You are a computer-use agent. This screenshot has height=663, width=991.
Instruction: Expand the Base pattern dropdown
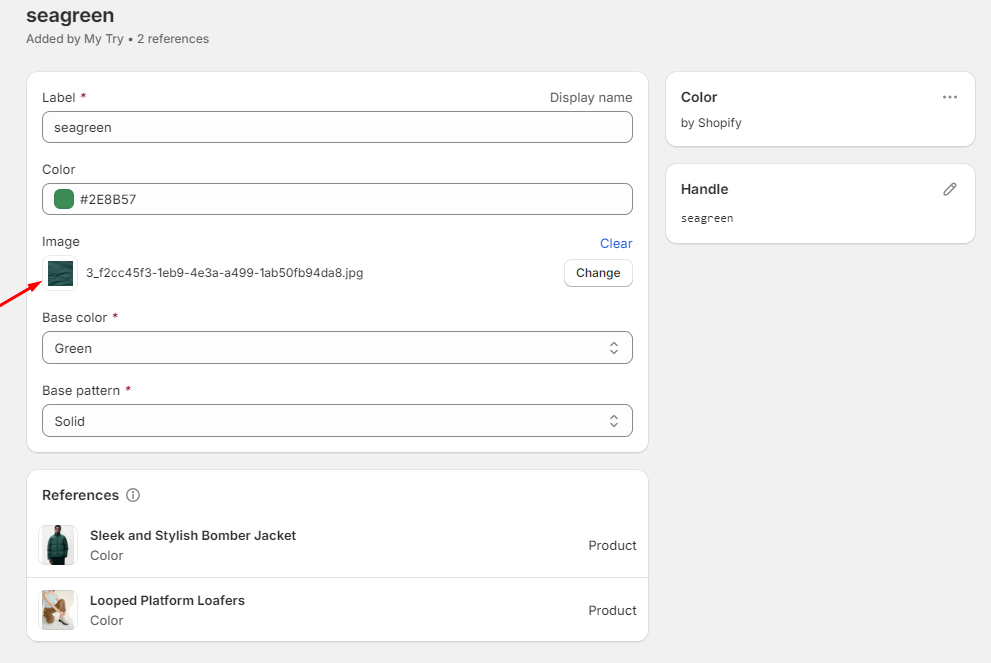click(x=337, y=421)
